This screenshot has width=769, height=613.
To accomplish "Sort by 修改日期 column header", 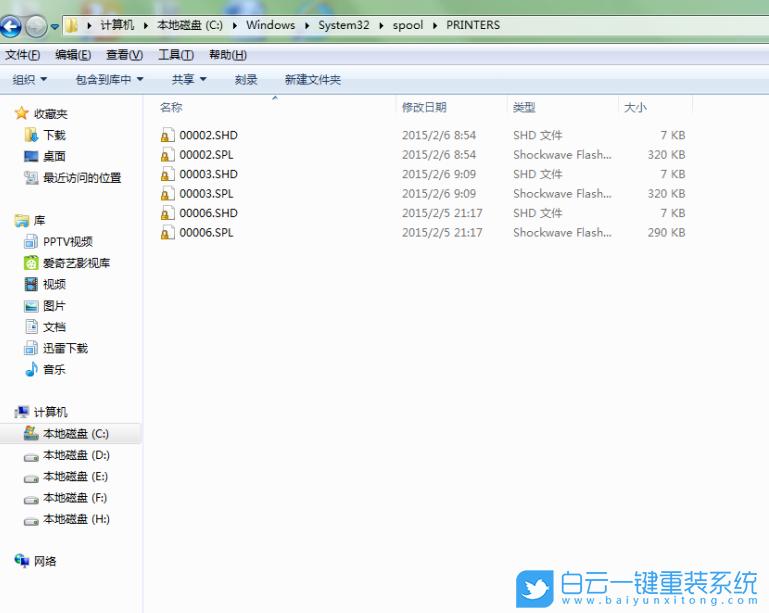I will point(424,107).
